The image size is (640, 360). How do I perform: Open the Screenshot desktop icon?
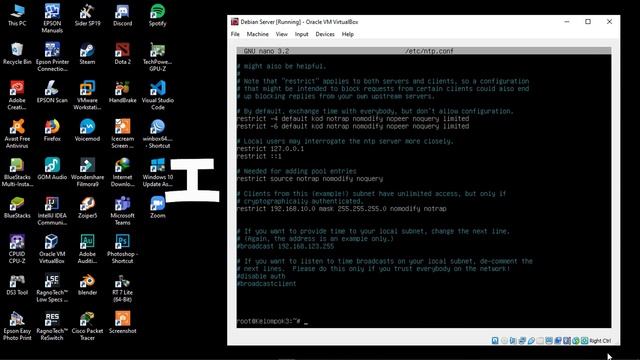tap(122, 323)
